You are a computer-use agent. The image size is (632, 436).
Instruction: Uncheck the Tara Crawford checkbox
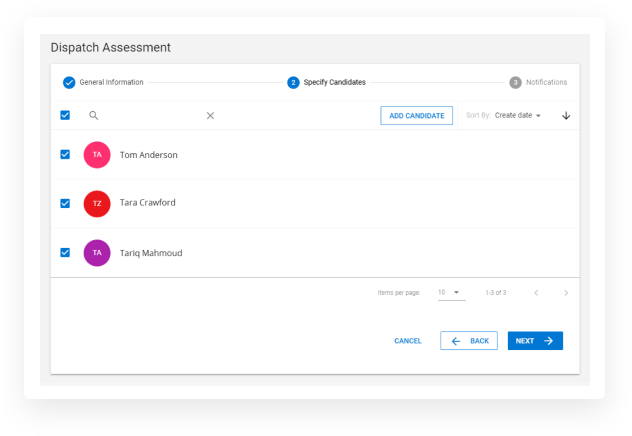65,203
